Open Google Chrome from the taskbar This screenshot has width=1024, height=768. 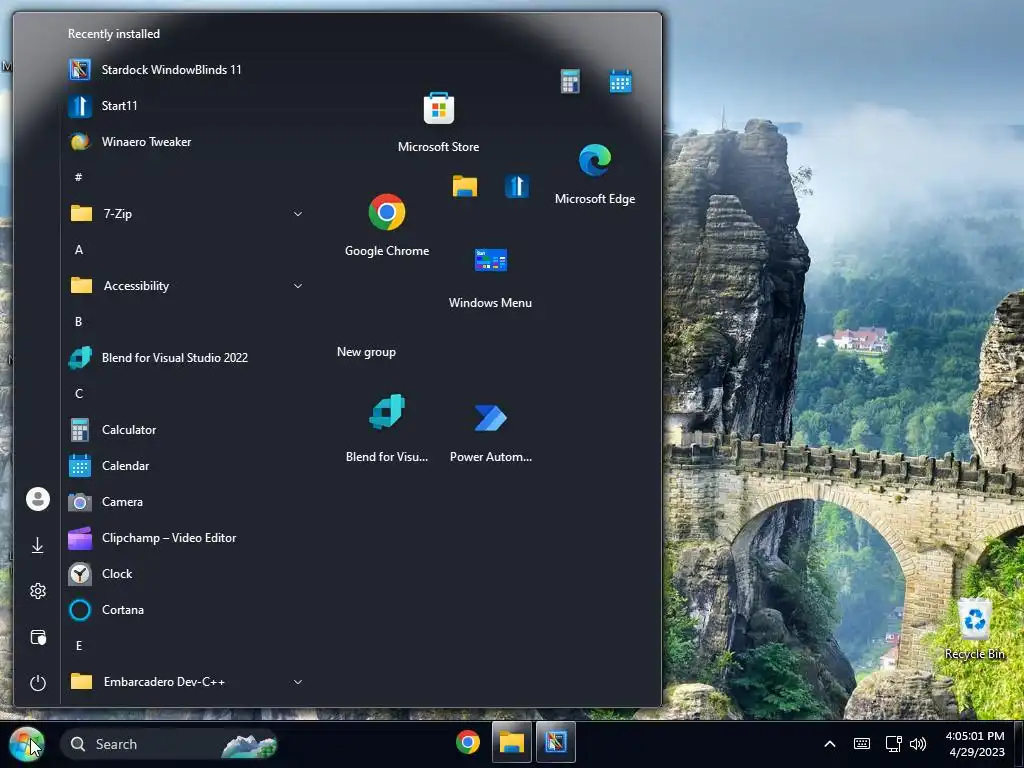click(x=468, y=743)
